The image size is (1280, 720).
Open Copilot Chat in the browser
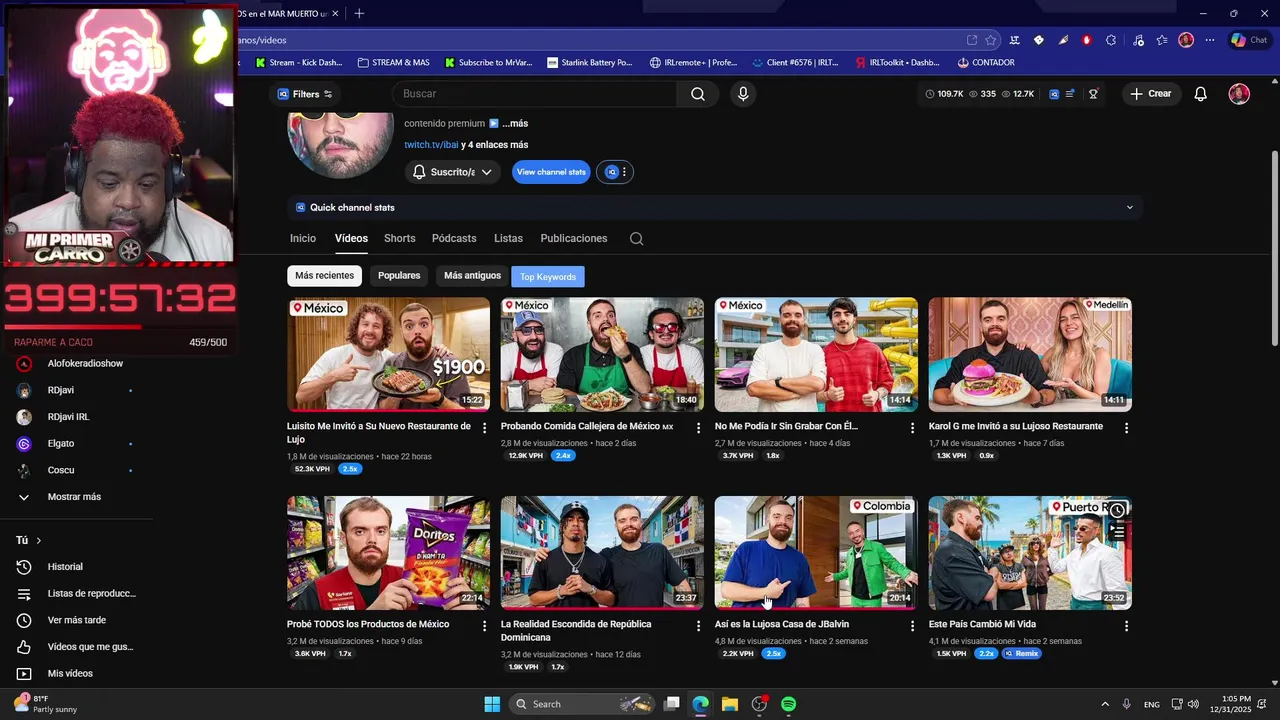pyautogui.click(x=1250, y=40)
